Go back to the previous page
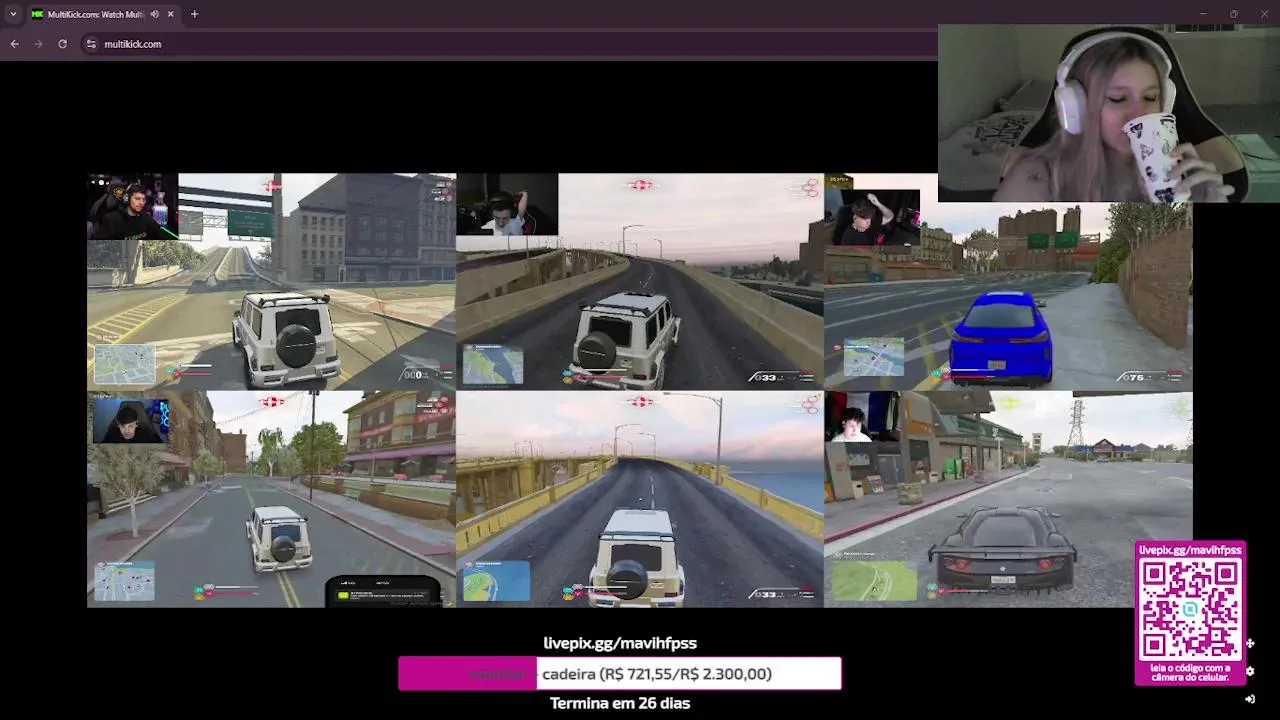 tap(14, 44)
